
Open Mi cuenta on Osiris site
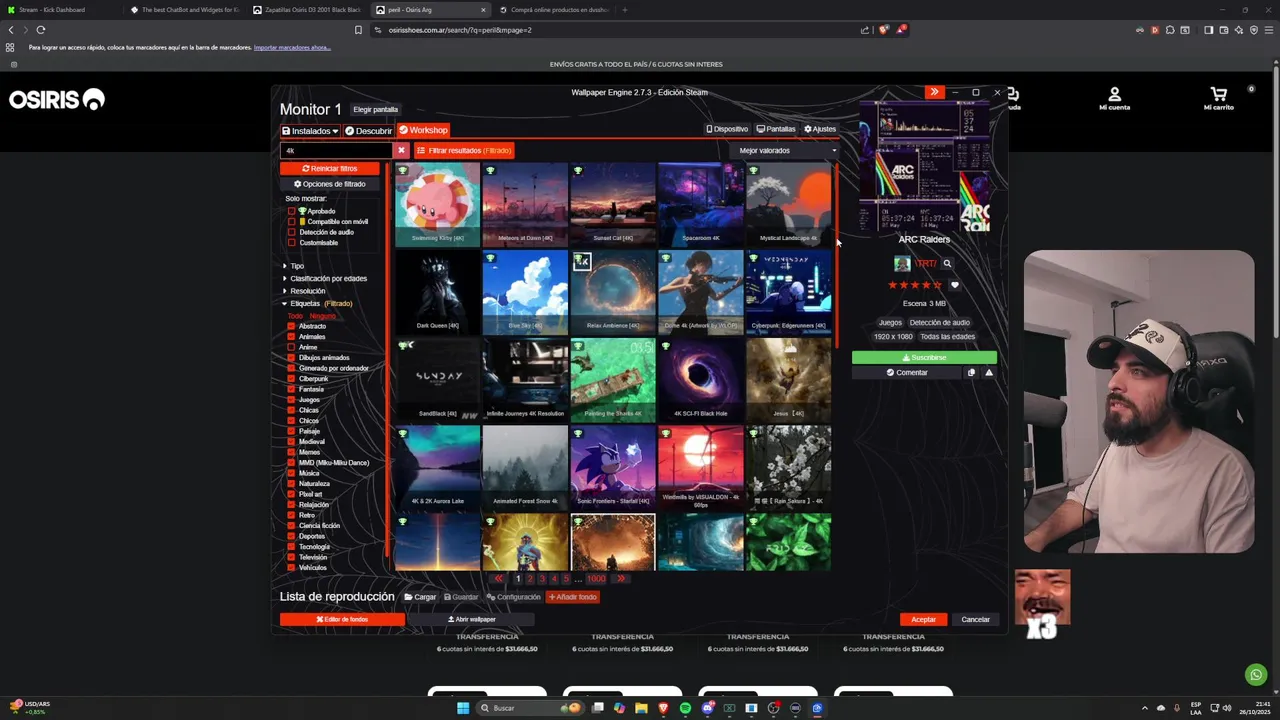[x=1114, y=99]
